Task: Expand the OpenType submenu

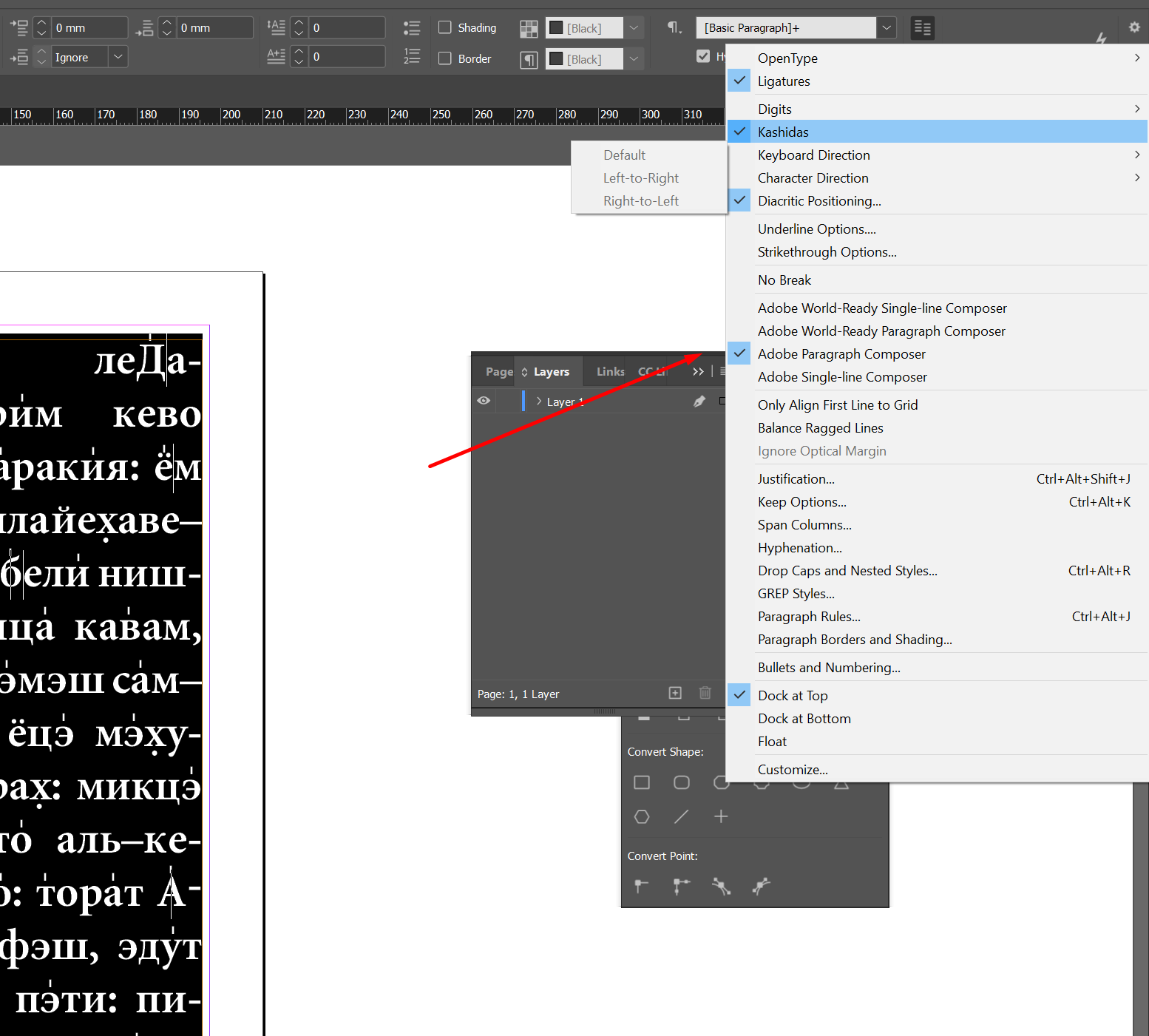Action: coord(938,58)
